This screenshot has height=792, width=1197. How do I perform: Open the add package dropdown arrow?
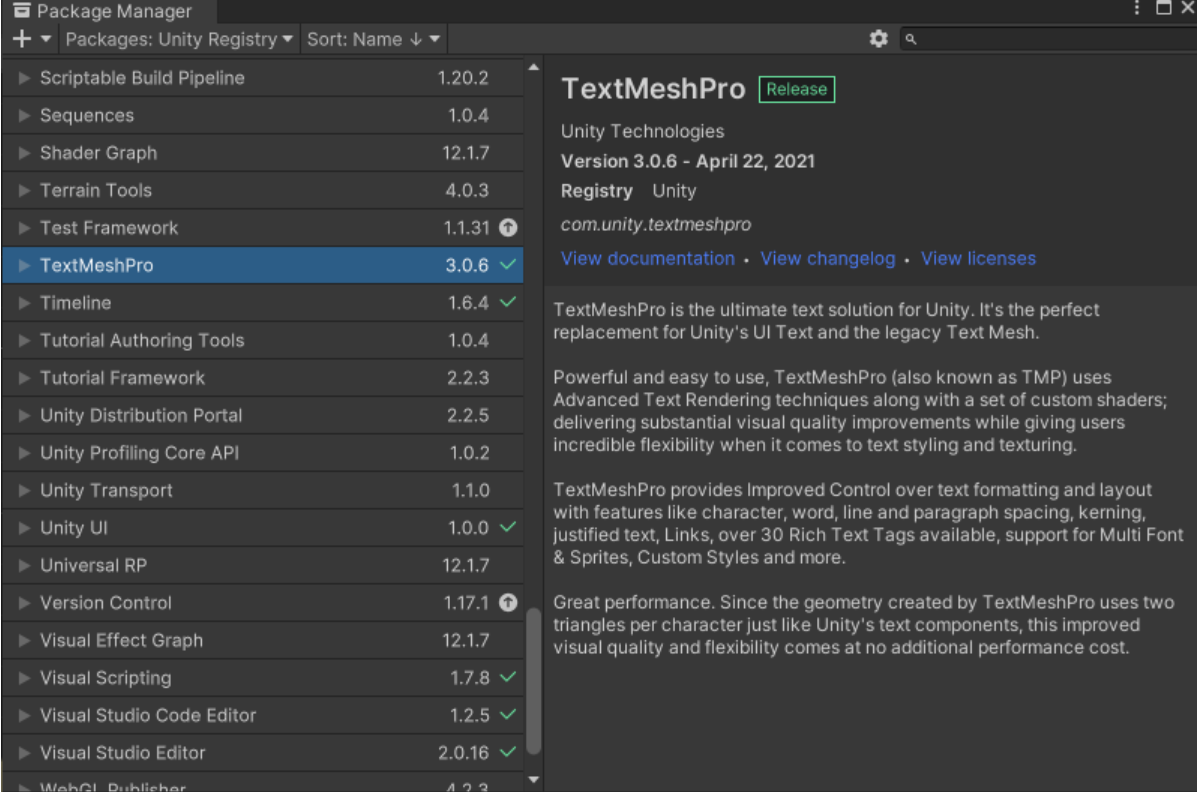(x=46, y=39)
